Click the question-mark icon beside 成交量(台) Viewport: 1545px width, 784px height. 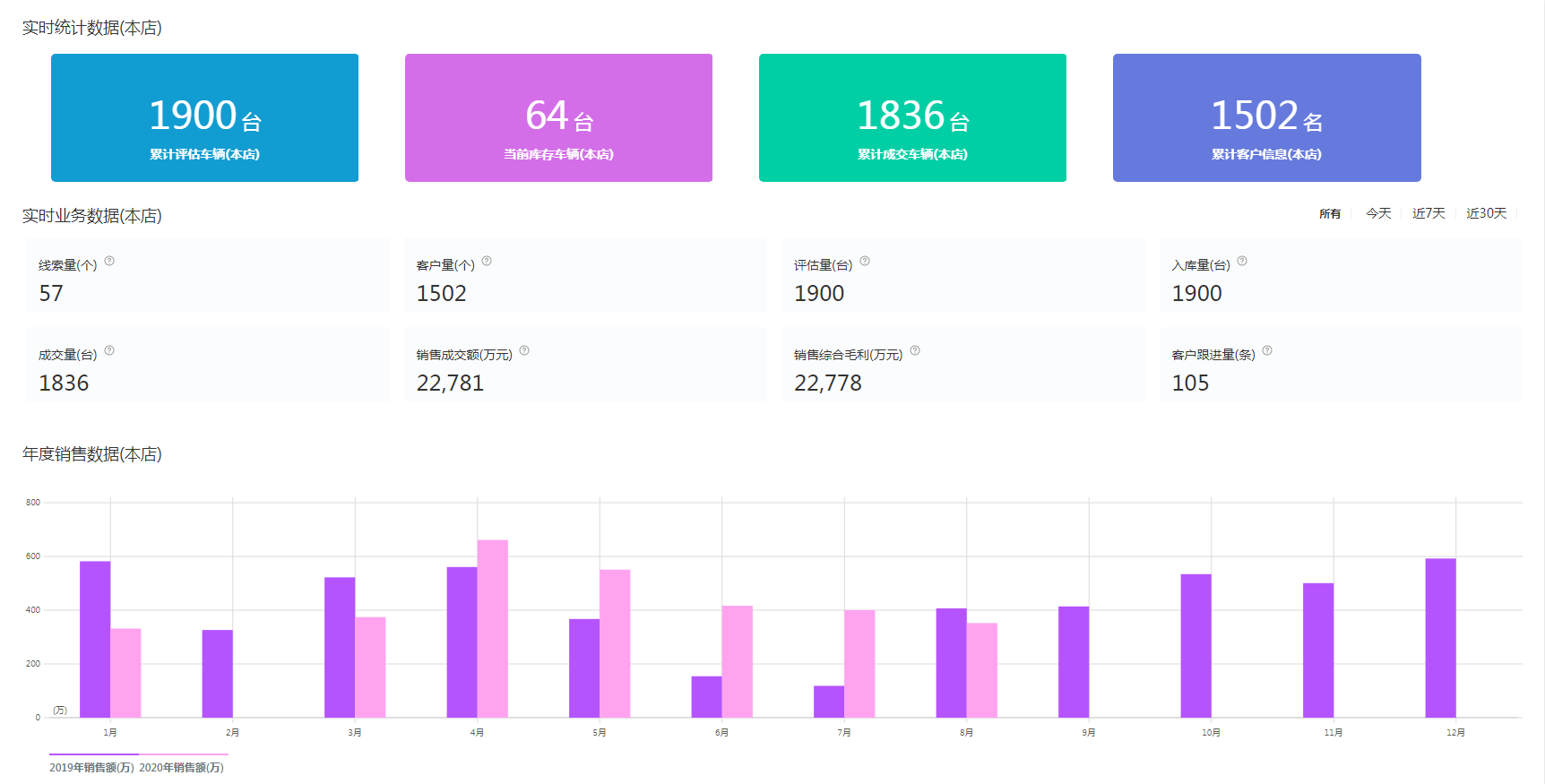pos(109,351)
